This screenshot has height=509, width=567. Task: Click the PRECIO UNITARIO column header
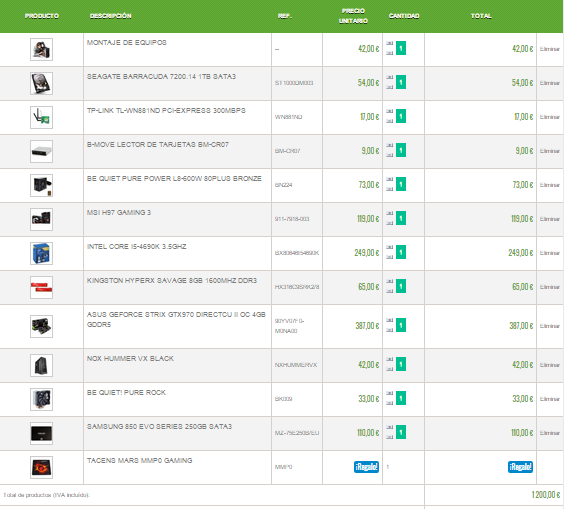pyautogui.click(x=353, y=16)
